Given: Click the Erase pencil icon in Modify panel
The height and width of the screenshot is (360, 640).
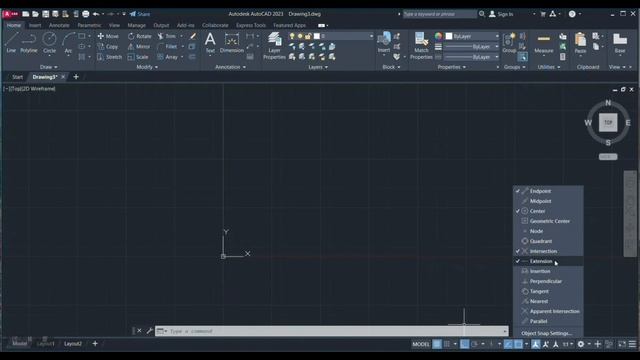Looking at the screenshot, I should click(193, 36).
